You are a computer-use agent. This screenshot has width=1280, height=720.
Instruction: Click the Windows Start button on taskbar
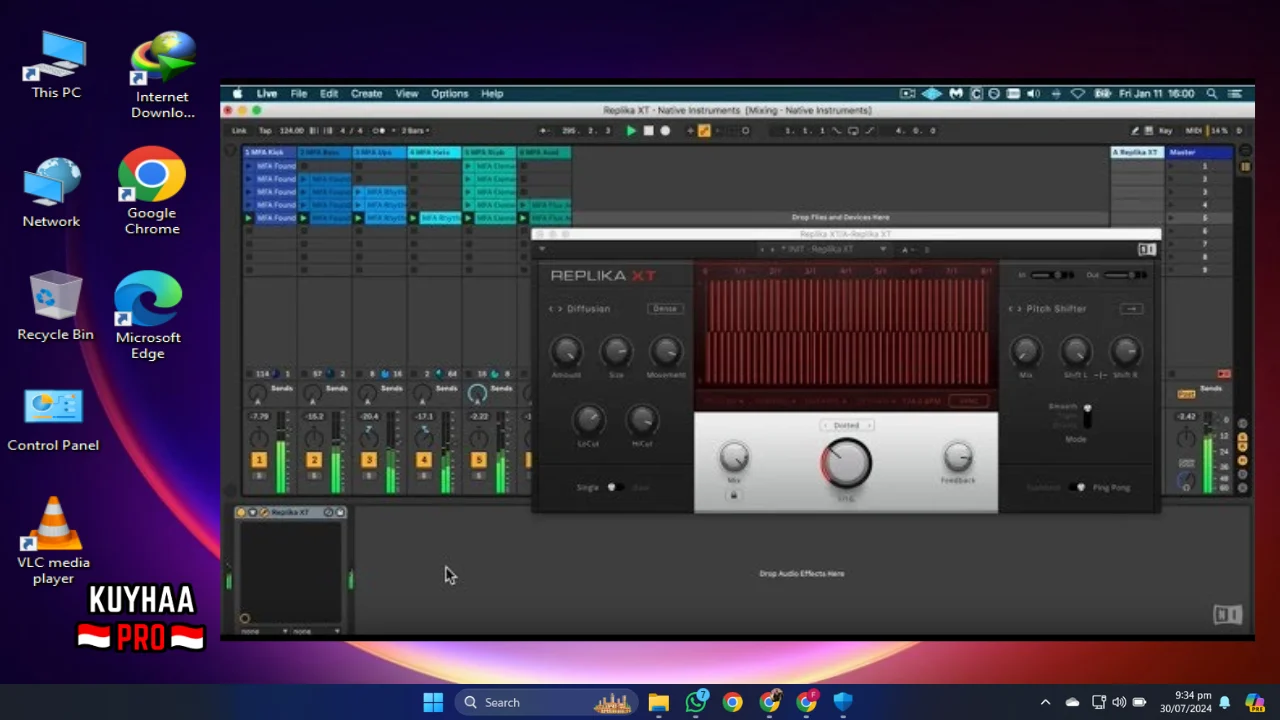(x=433, y=702)
